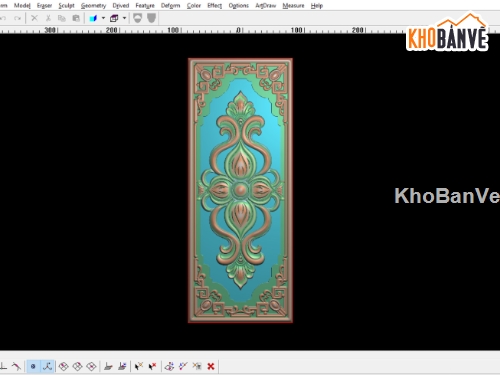Image resolution: width=500 pixels, height=375 pixels.
Task: Click the Delete X toolbar icon
Action: [34, 18]
